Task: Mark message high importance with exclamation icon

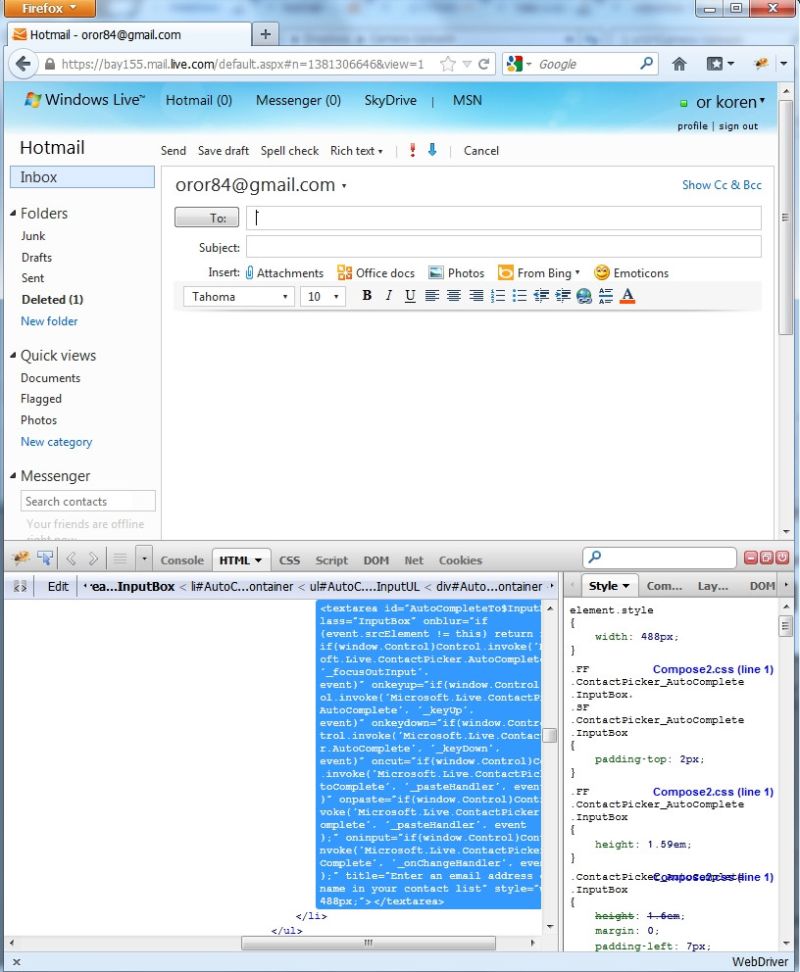Action: pos(412,150)
